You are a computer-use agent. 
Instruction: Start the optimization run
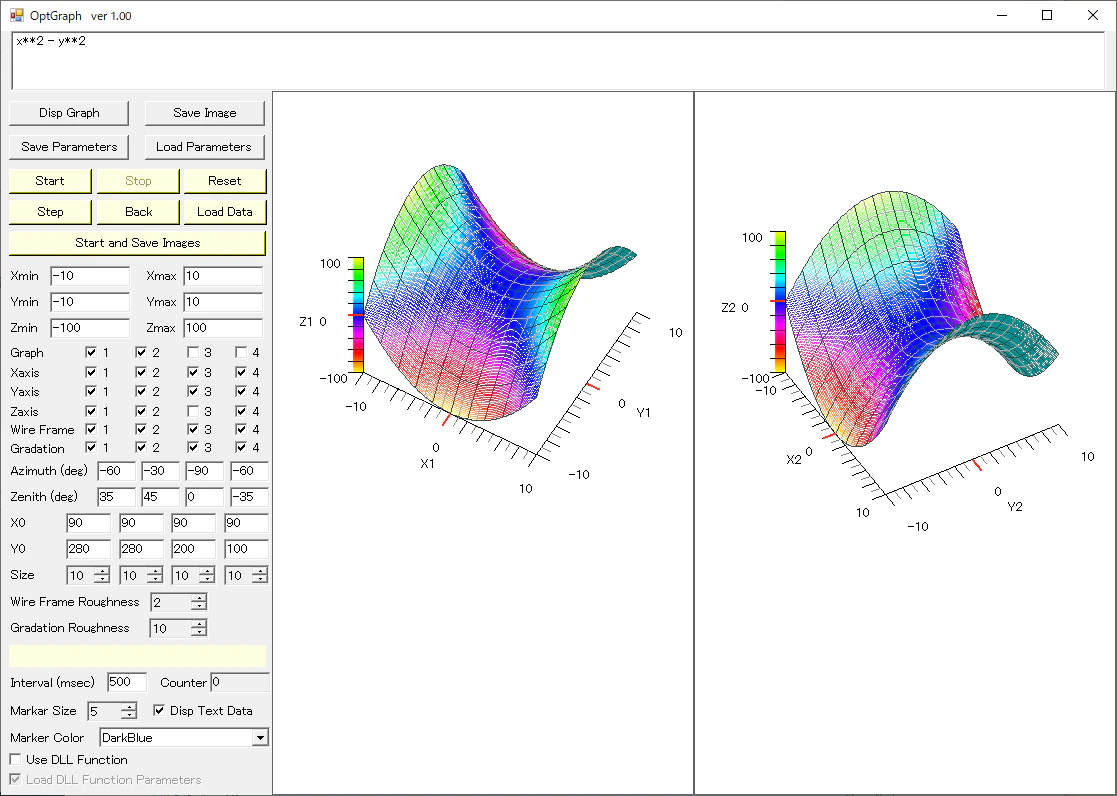click(x=50, y=181)
